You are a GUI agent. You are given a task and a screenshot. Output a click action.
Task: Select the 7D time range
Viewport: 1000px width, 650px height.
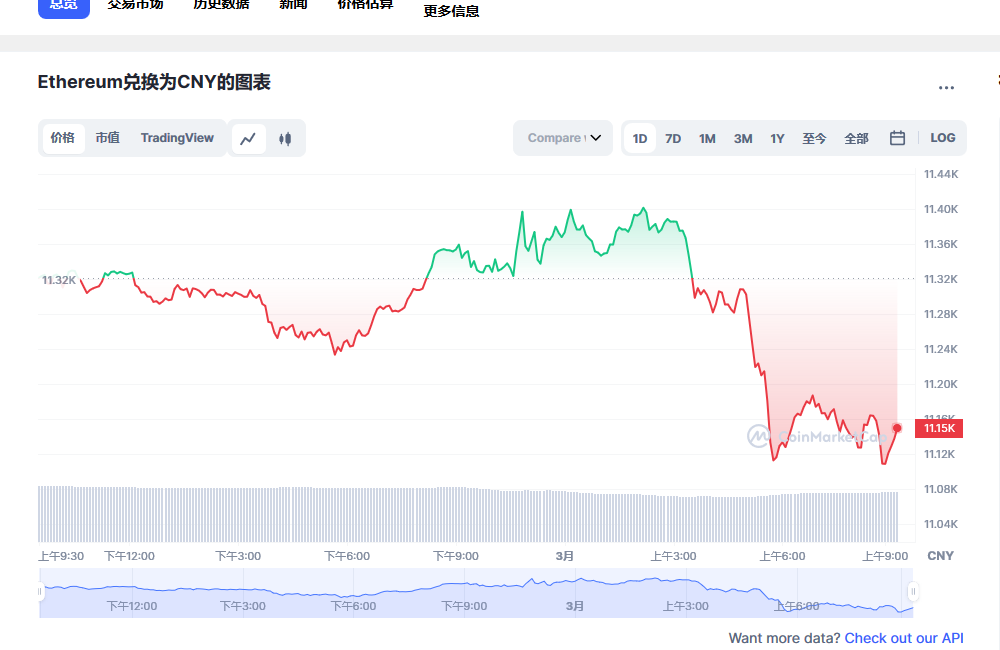[672, 138]
